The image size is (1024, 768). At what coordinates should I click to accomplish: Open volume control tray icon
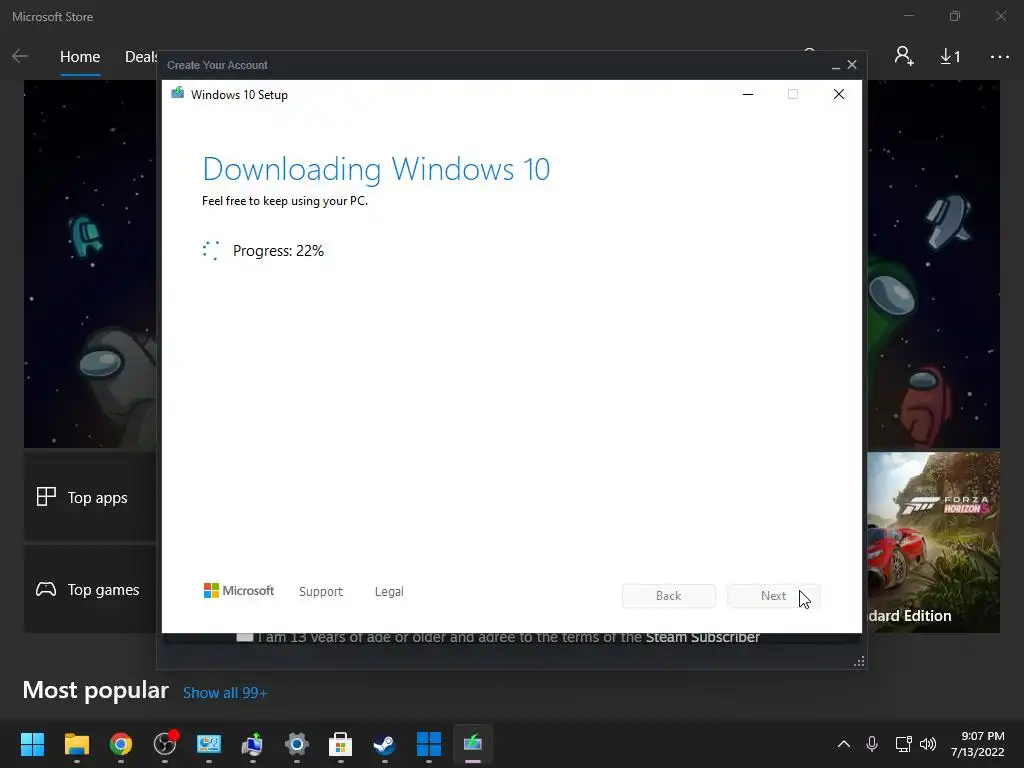click(x=927, y=744)
